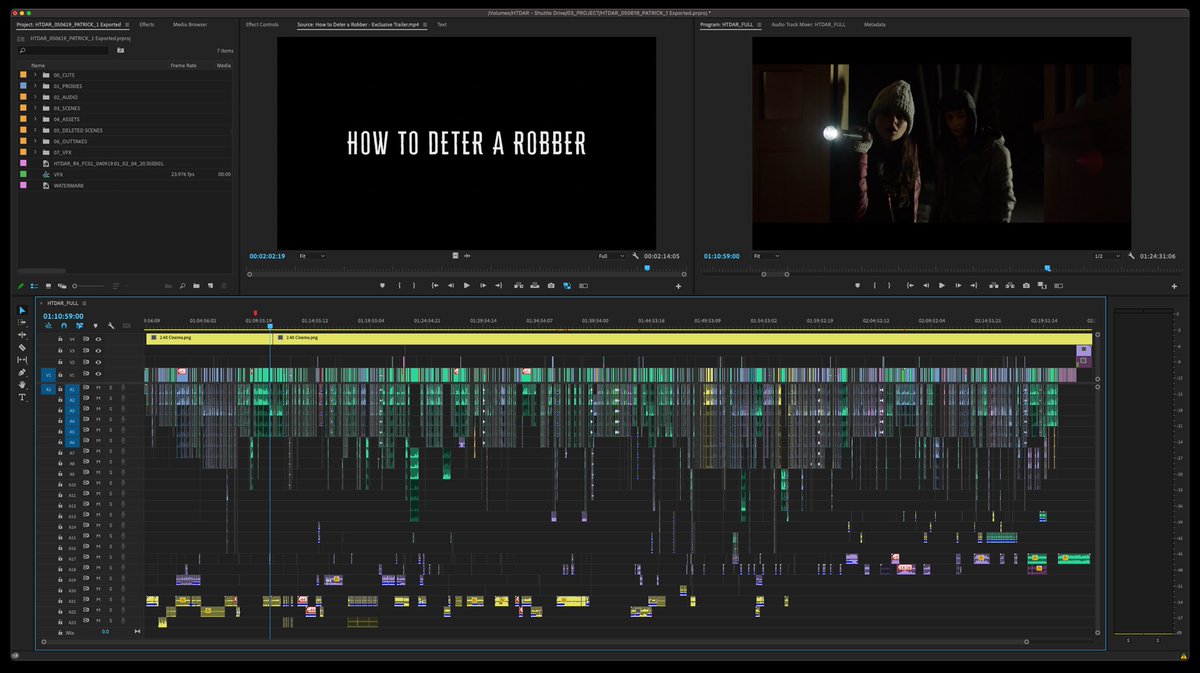
Task: Expand the 00_CUTS bin
Action: (x=35, y=75)
